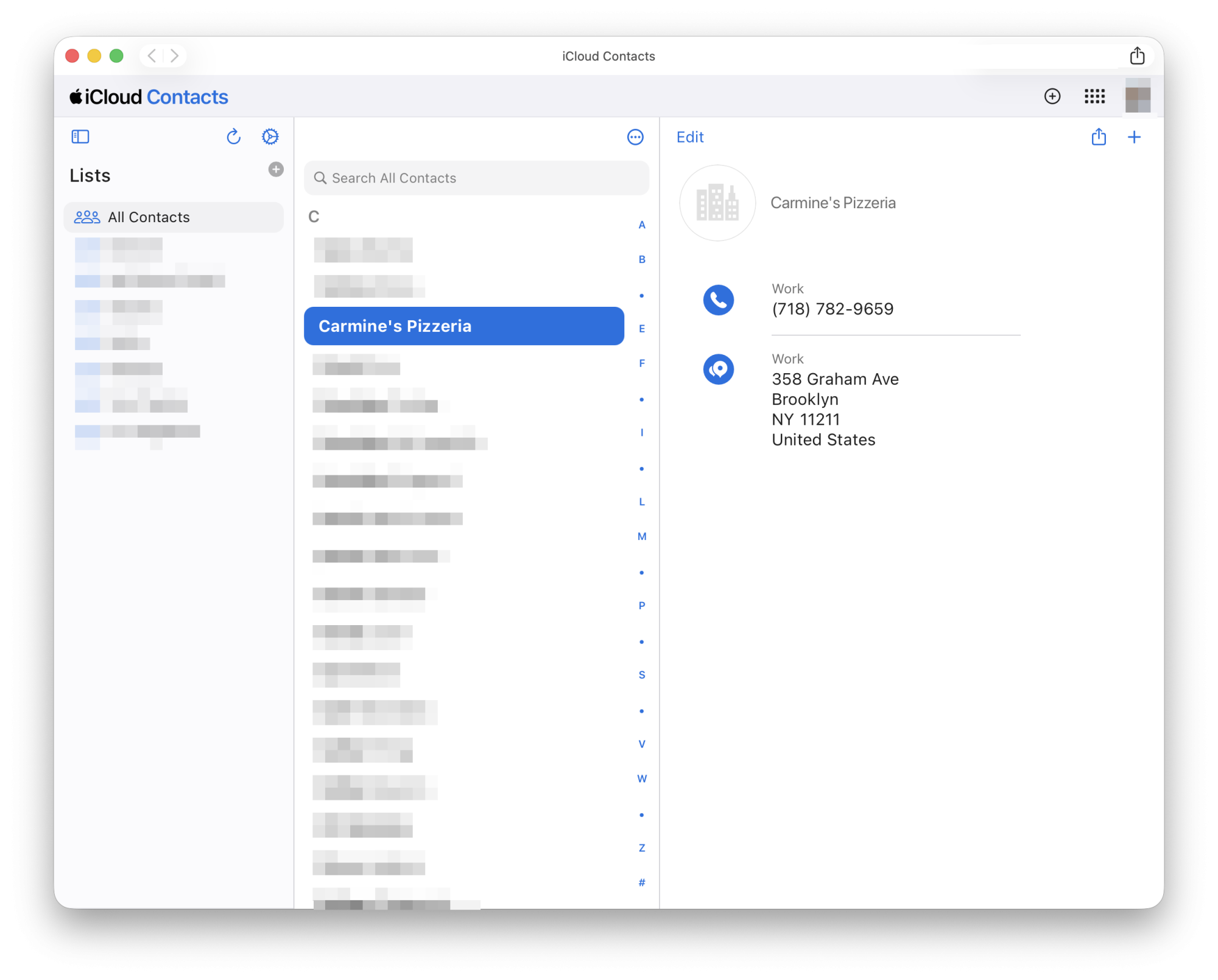Click the browser forward arrow

click(175, 56)
